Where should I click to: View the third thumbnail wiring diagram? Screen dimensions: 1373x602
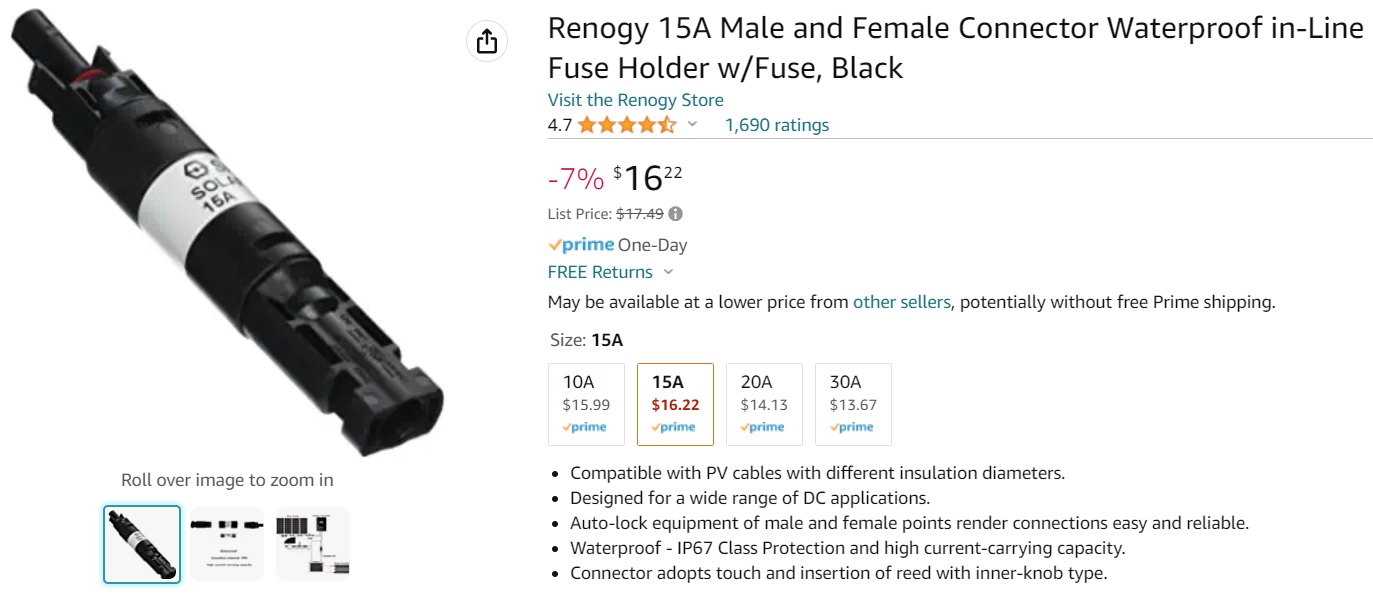pyautogui.click(x=313, y=544)
